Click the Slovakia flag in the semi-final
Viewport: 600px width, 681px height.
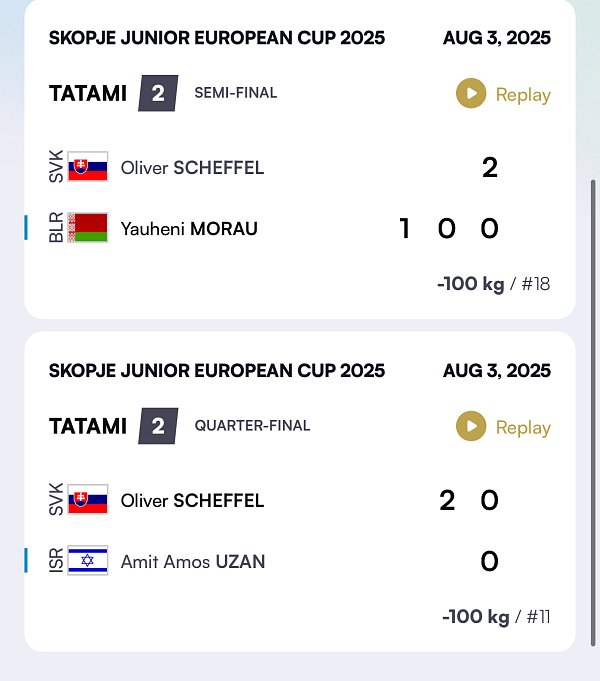88,166
